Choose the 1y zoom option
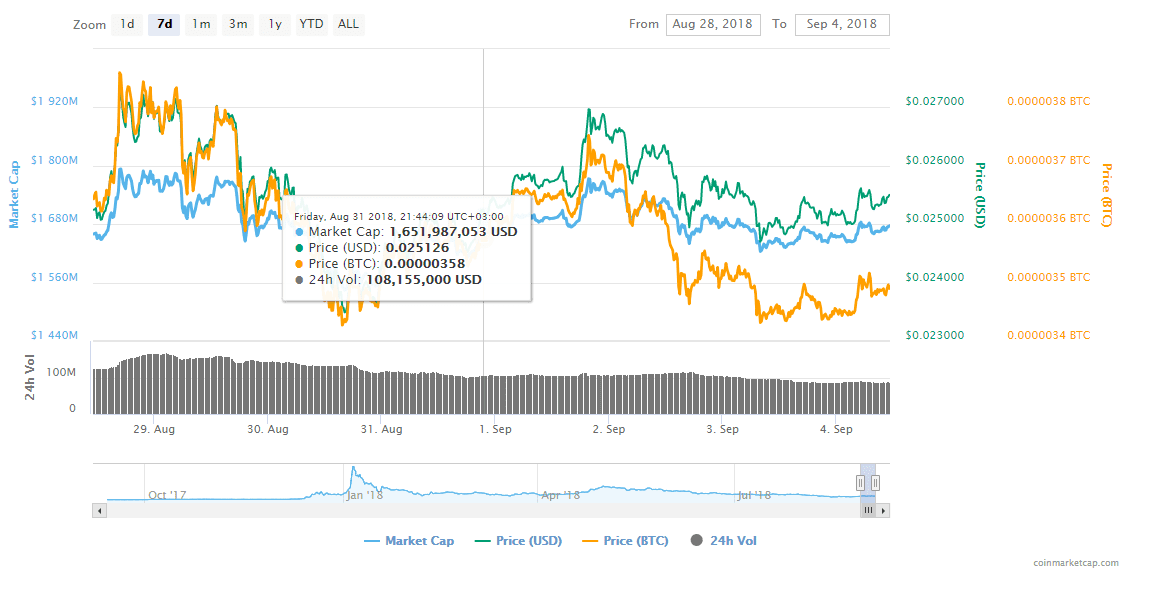 point(274,24)
